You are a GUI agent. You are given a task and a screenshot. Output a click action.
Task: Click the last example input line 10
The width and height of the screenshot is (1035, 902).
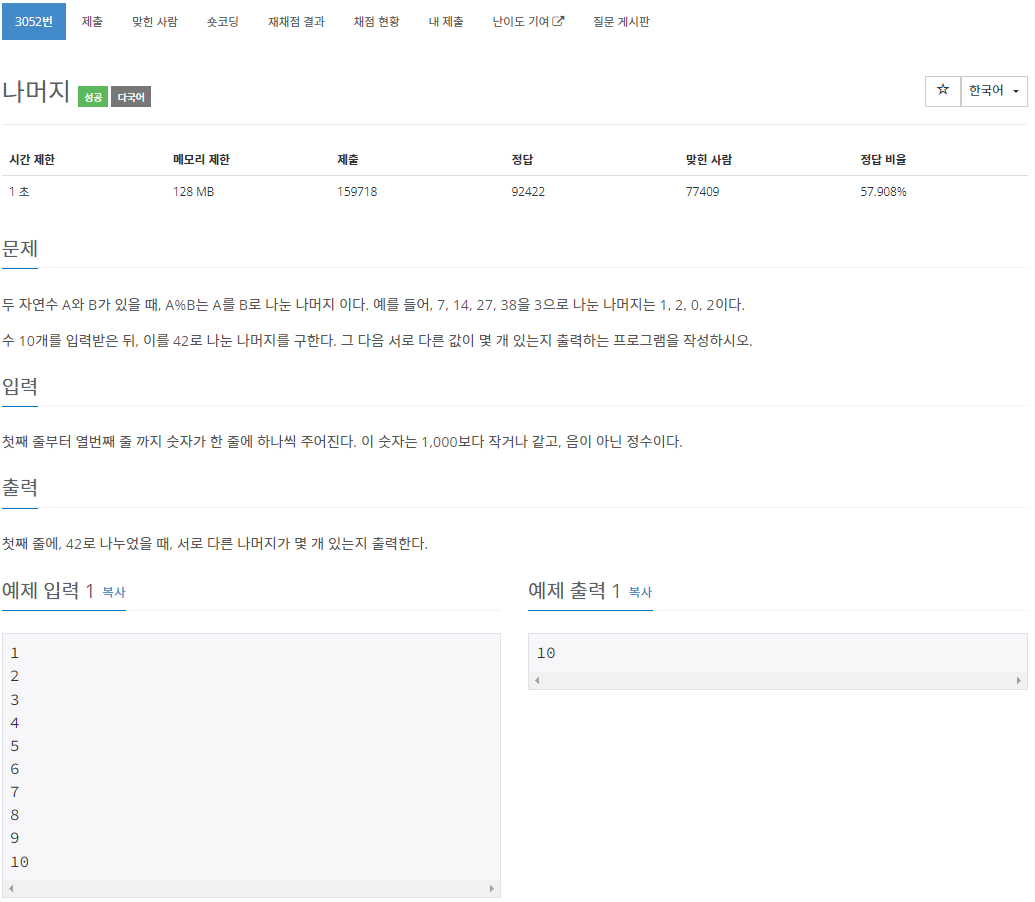(x=19, y=862)
